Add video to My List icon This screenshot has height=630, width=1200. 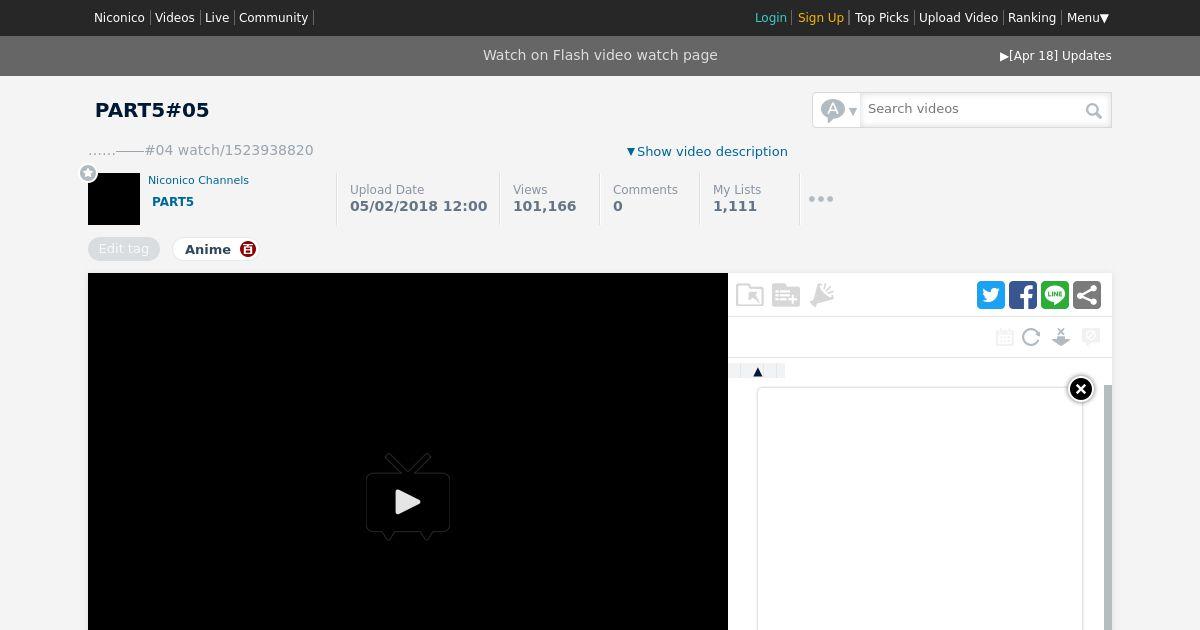[x=786, y=295]
